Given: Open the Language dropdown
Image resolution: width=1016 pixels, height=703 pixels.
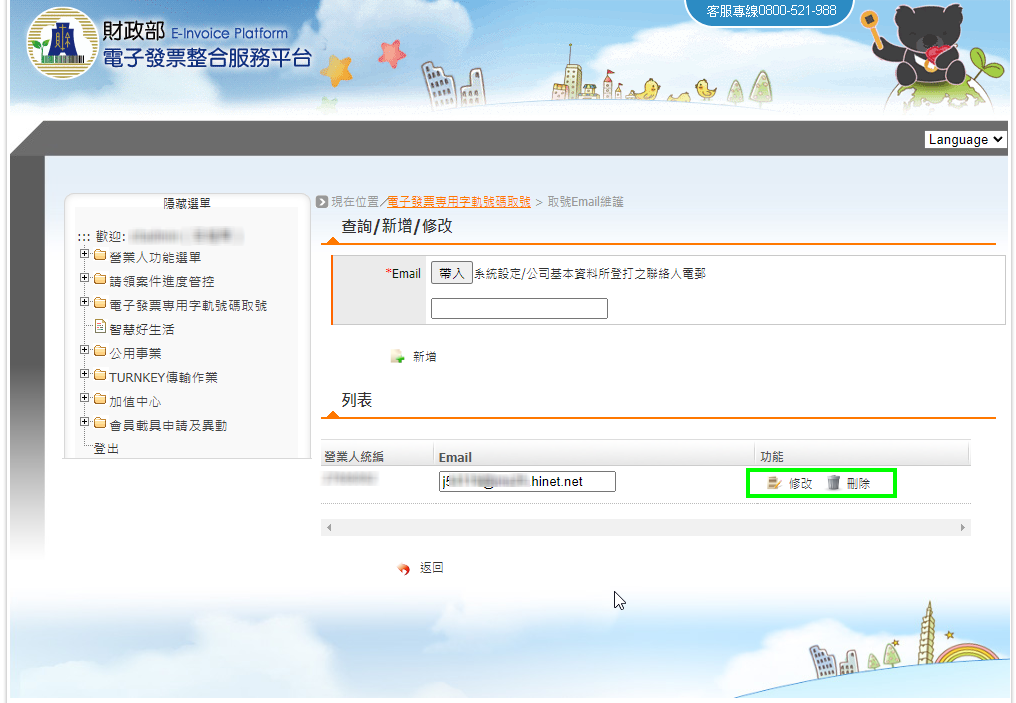Looking at the screenshot, I should (965, 140).
